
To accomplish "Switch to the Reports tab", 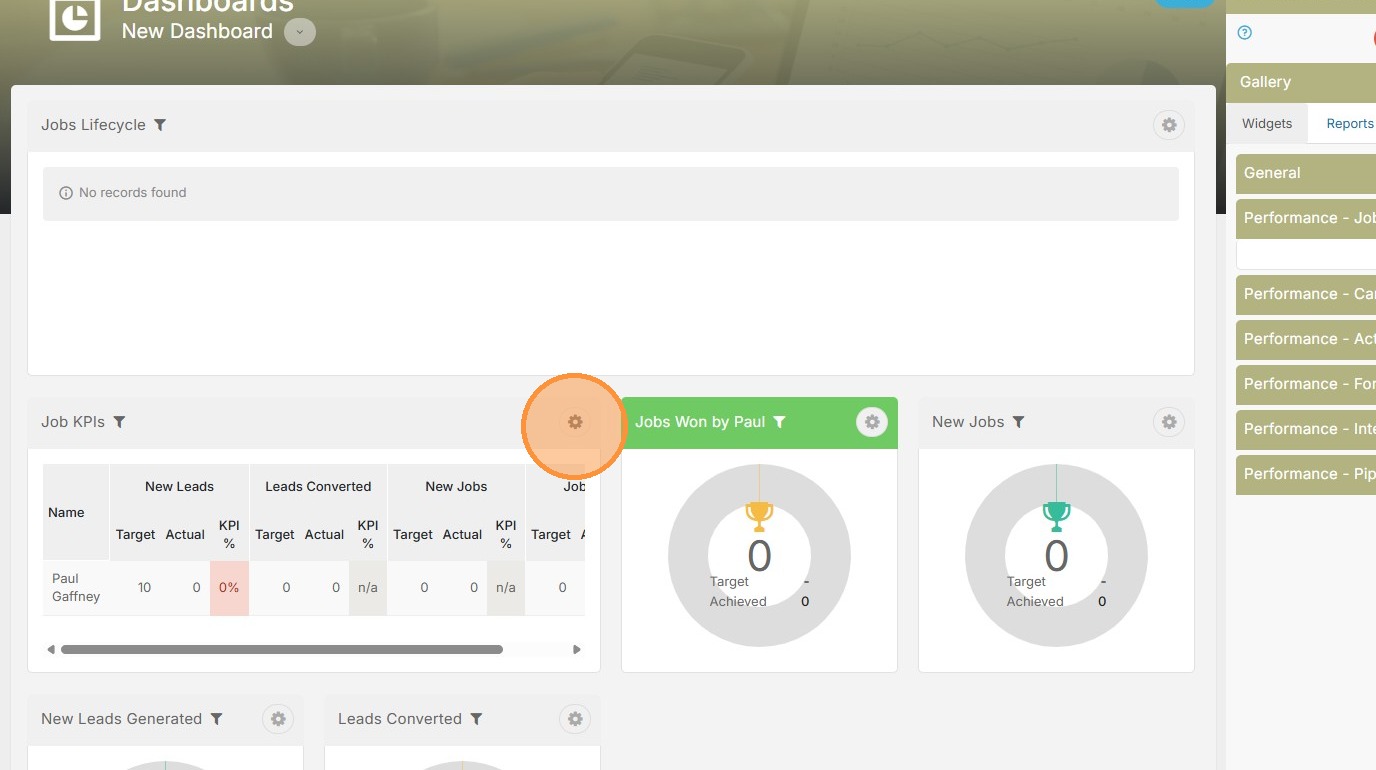I will (x=1350, y=124).
